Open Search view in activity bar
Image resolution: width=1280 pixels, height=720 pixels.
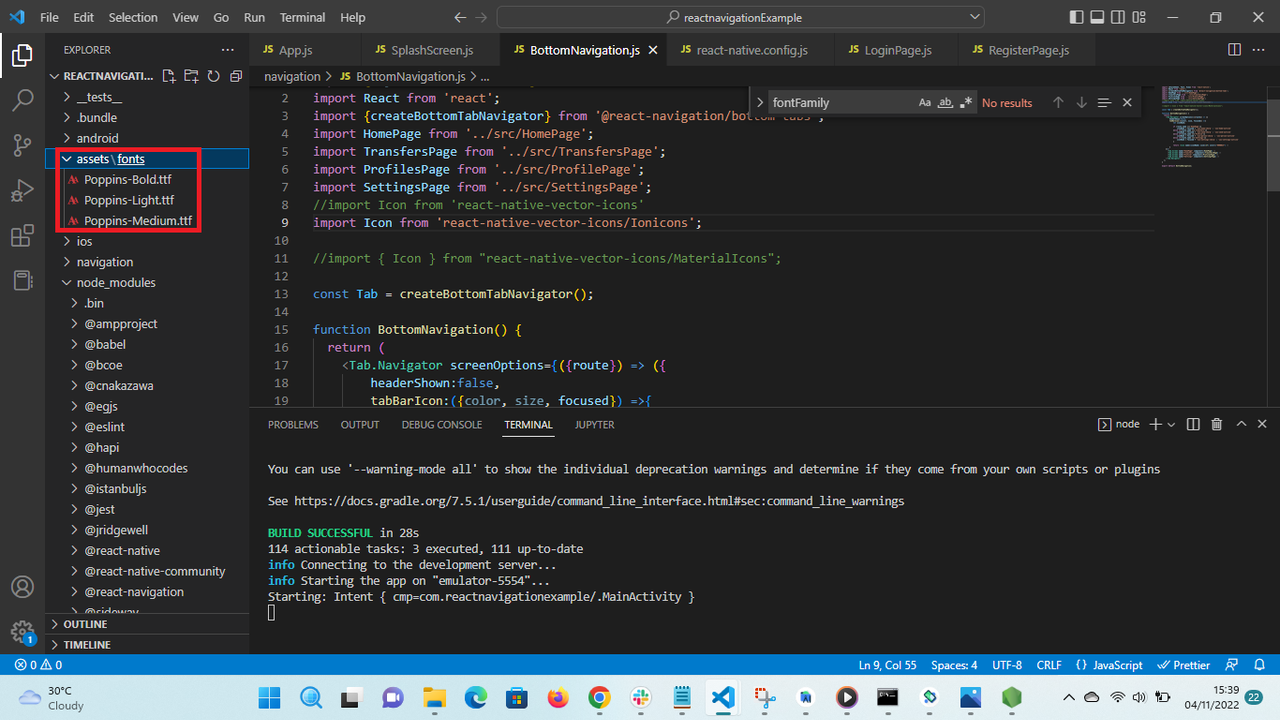[x=22, y=100]
